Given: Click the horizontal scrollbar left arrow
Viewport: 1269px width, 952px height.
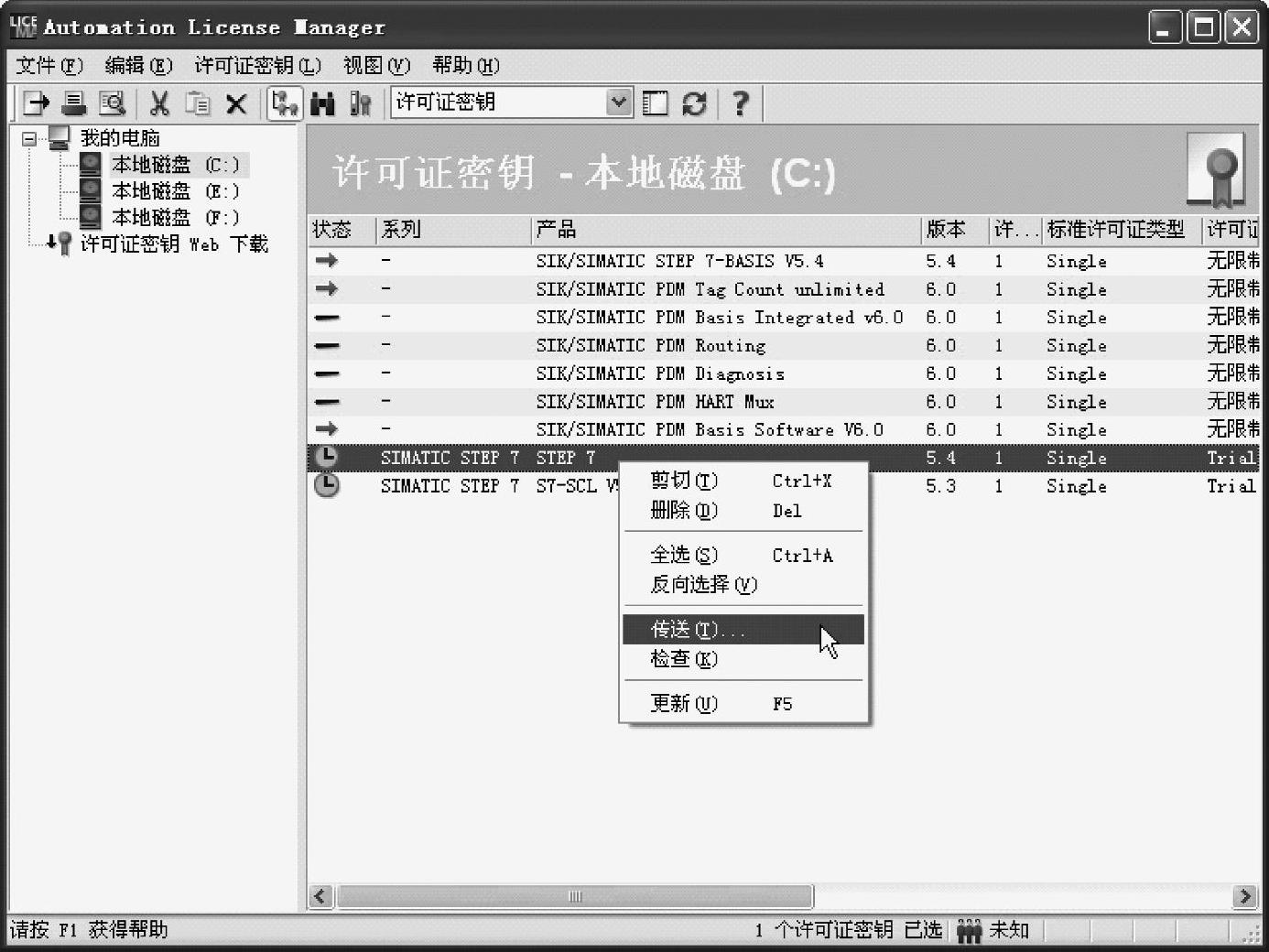Looking at the screenshot, I should [x=320, y=896].
